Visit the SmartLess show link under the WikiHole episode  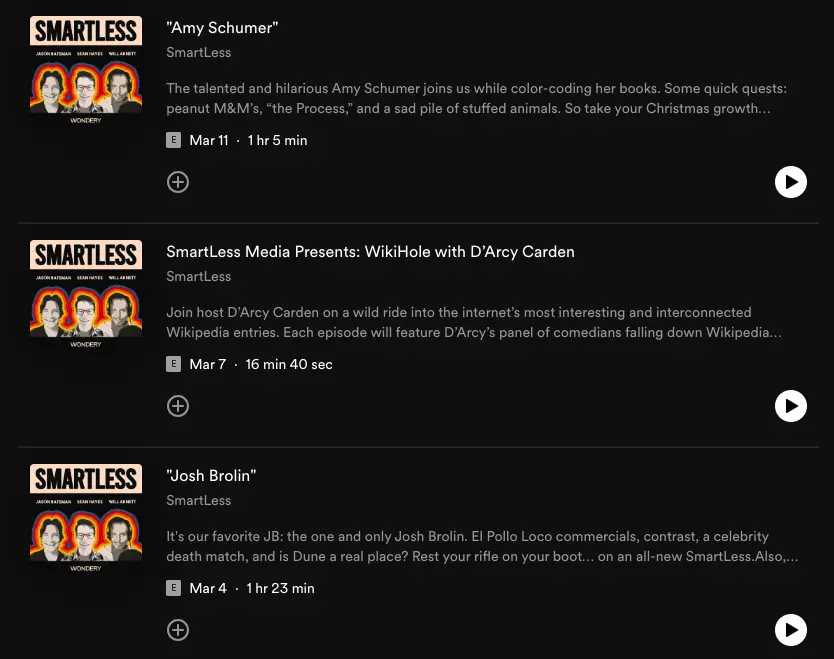click(198, 276)
